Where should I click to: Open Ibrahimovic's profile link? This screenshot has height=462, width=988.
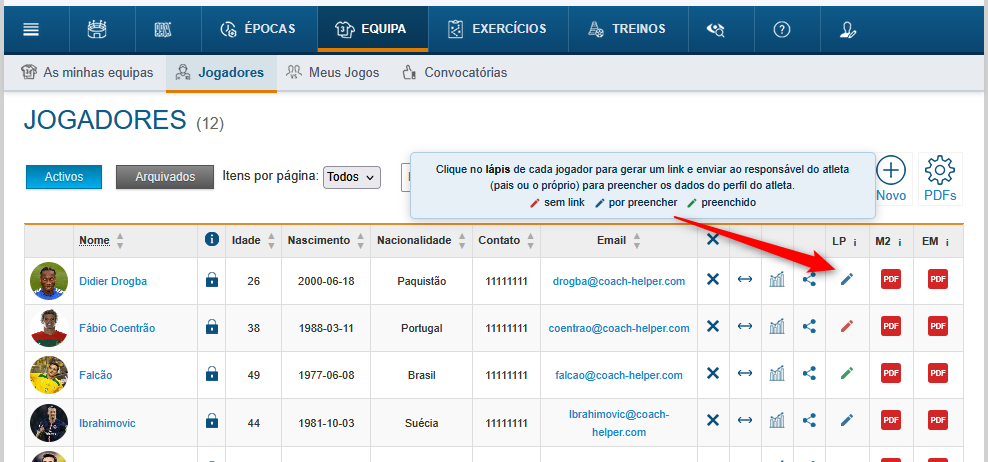107,423
